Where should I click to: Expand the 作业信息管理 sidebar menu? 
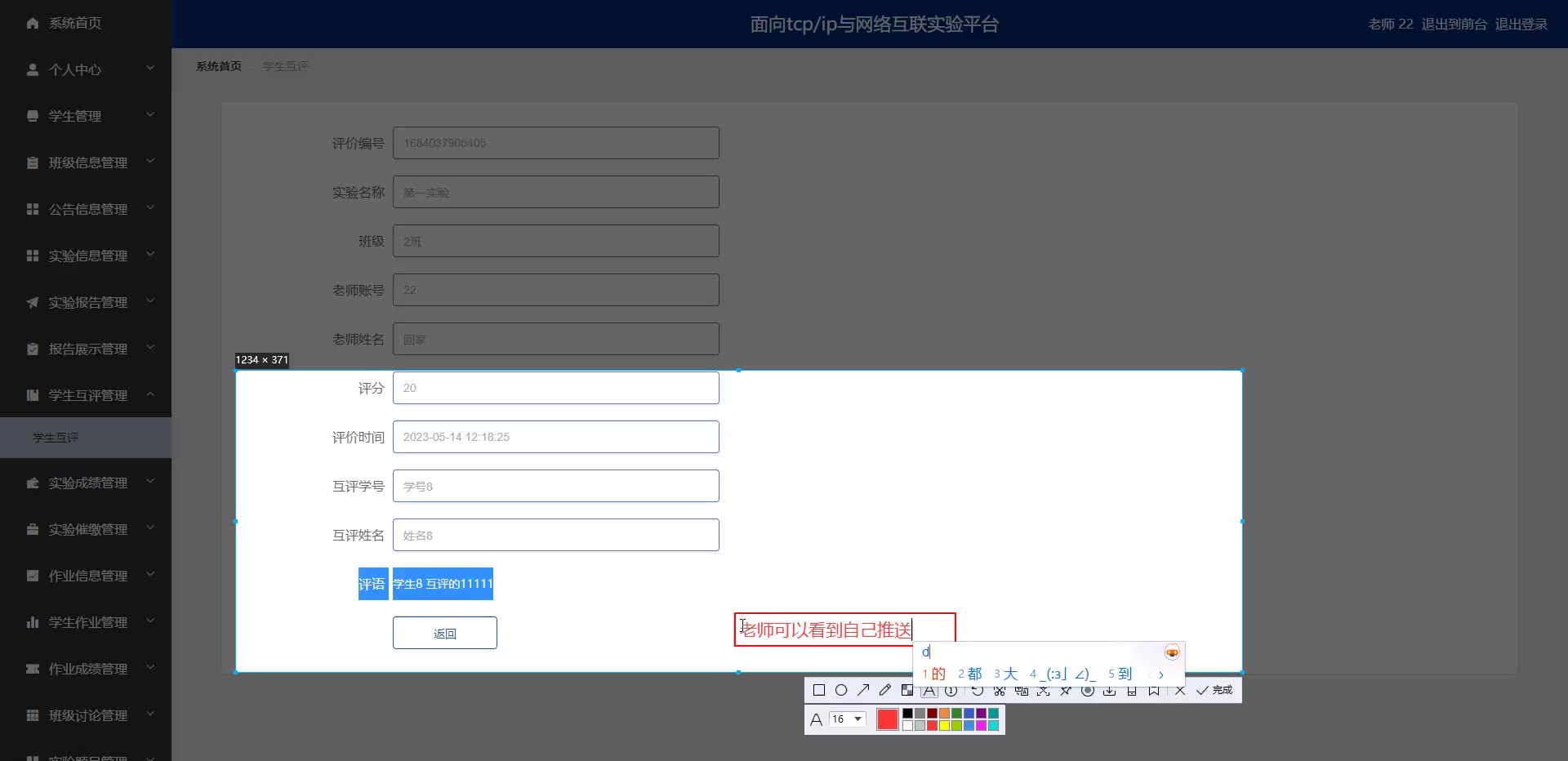(x=86, y=576)
